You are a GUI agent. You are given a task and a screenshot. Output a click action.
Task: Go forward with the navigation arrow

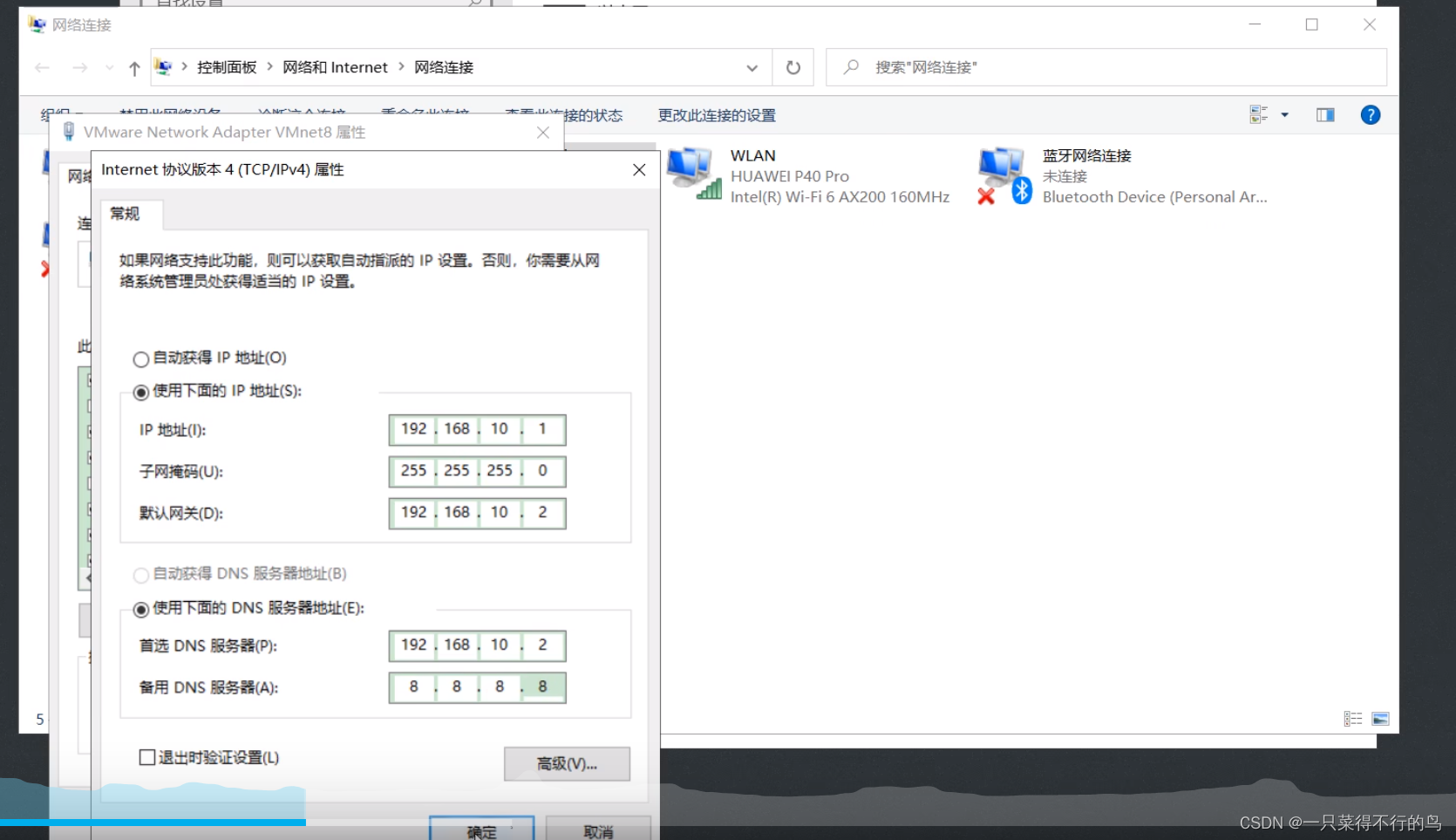coord(79,67)
